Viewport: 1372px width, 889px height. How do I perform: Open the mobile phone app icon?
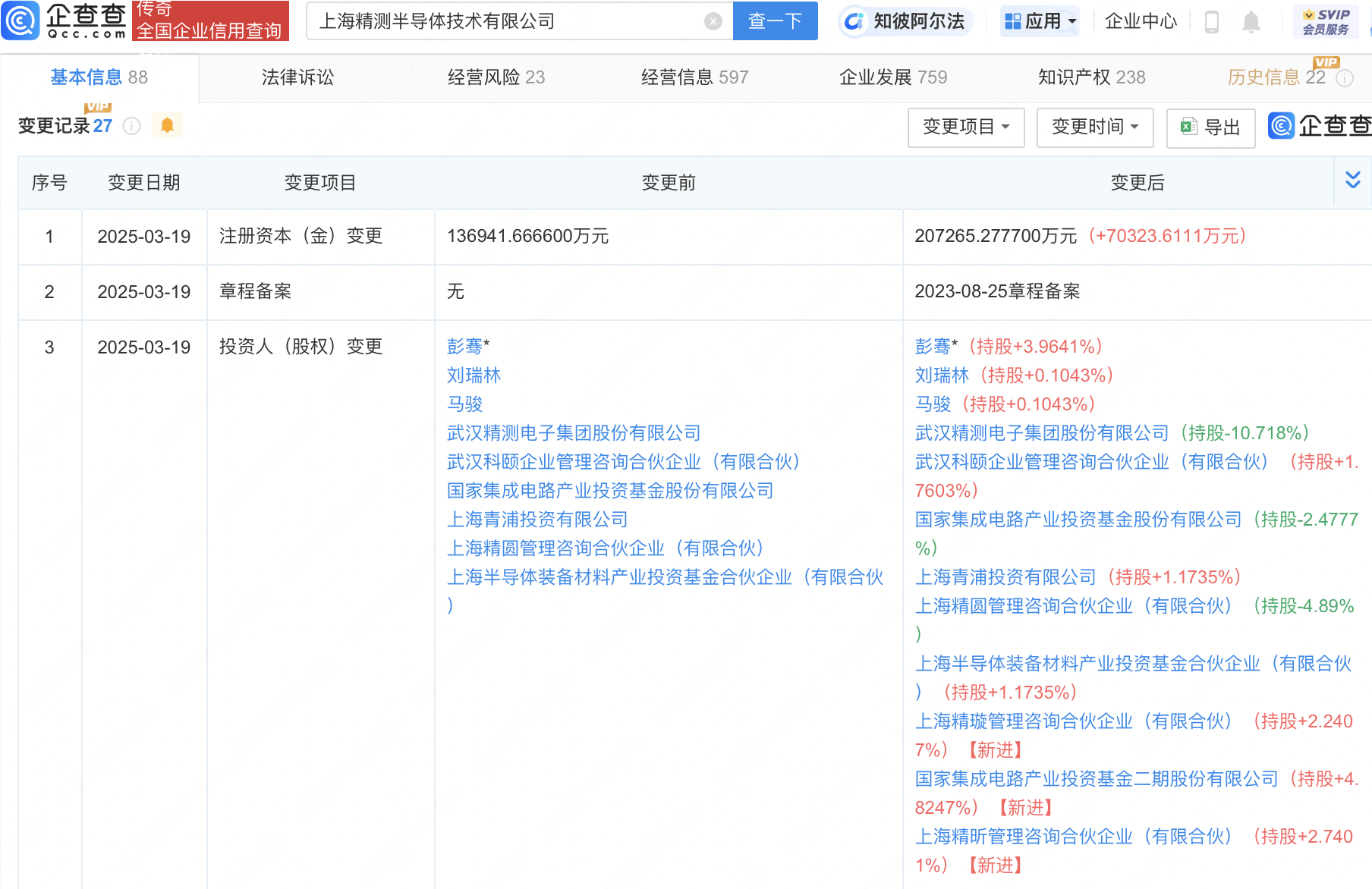point(1212,21)
